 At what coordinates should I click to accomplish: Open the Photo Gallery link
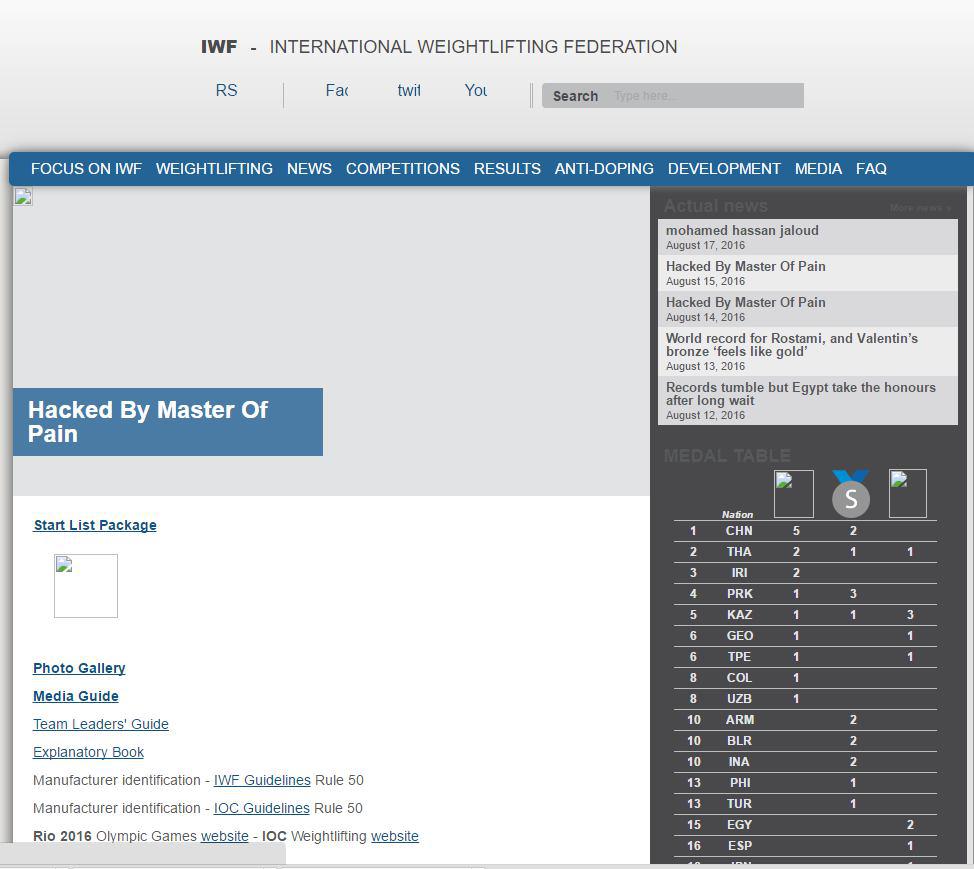79,668
